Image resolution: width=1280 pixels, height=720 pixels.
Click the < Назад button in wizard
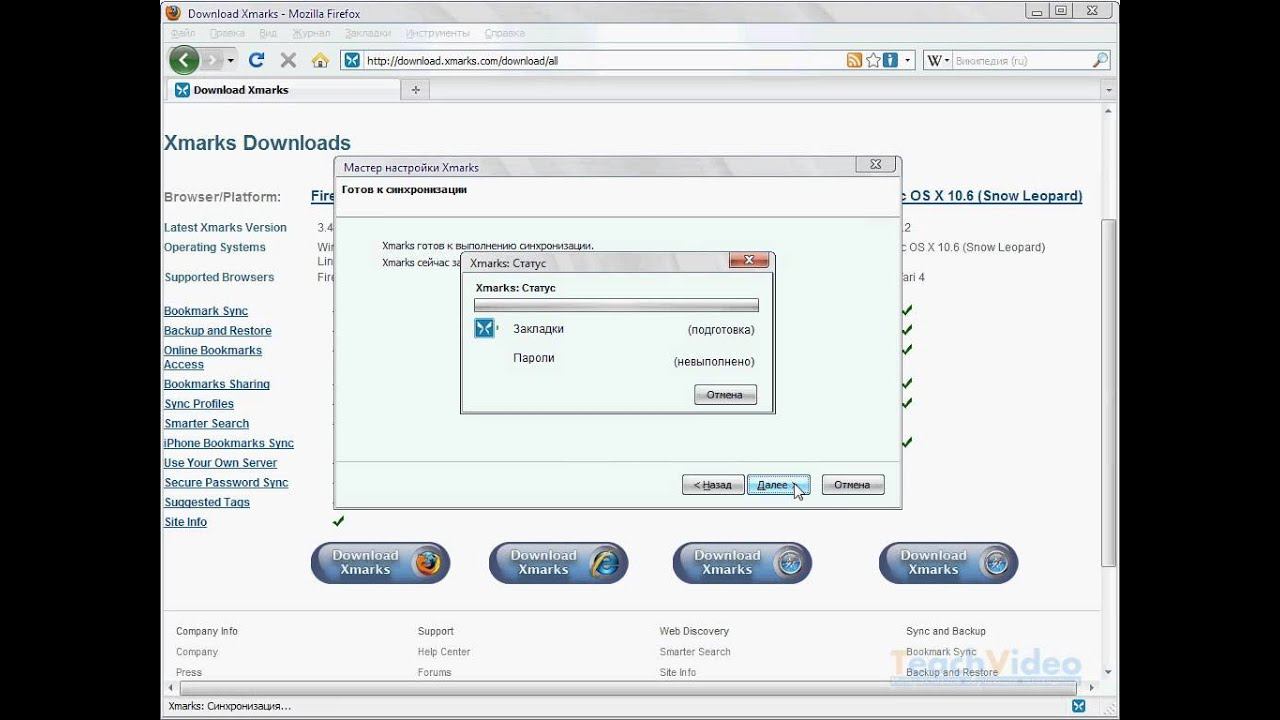(713, 485)
